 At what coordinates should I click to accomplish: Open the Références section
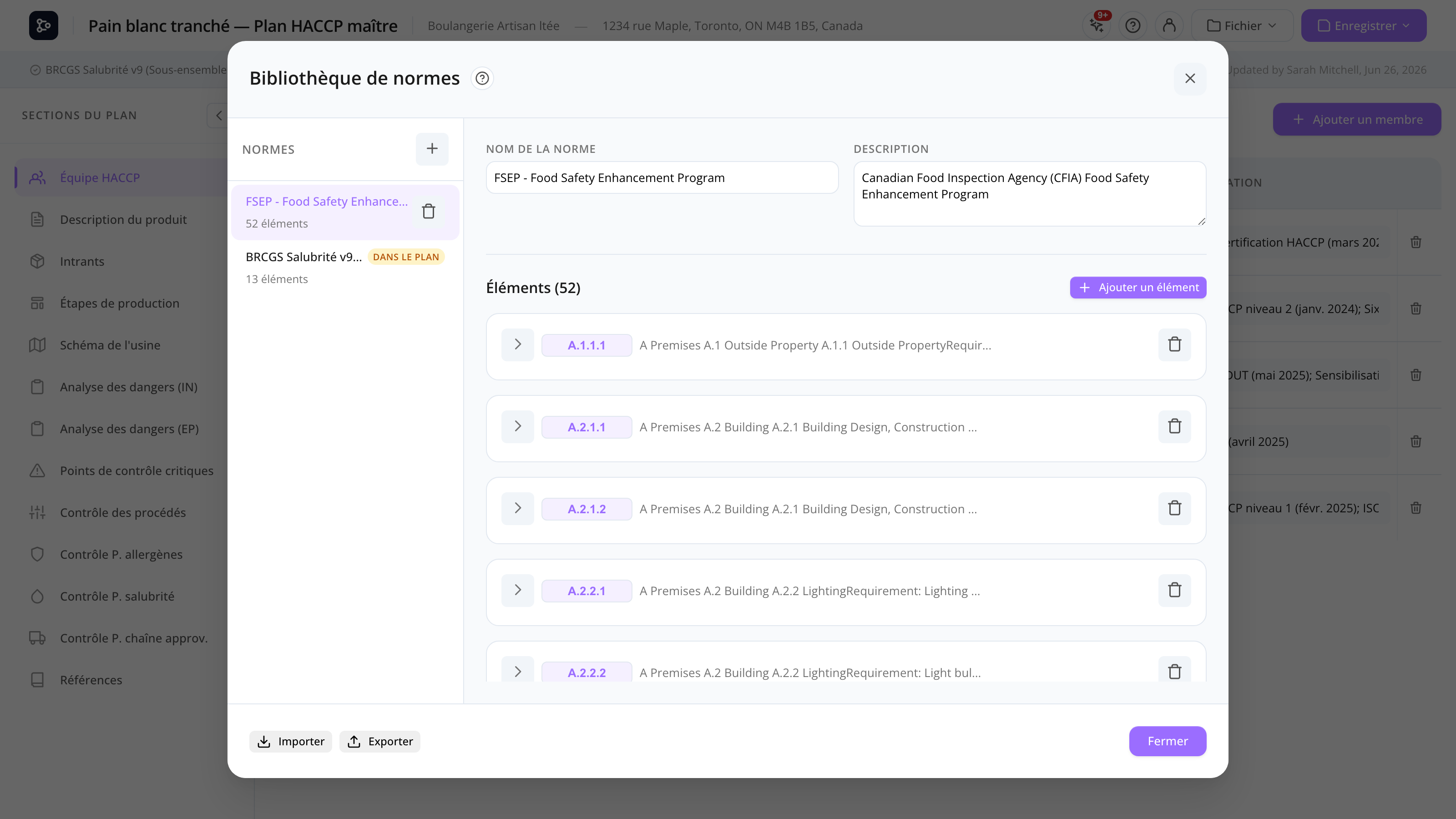pos(121,679)
